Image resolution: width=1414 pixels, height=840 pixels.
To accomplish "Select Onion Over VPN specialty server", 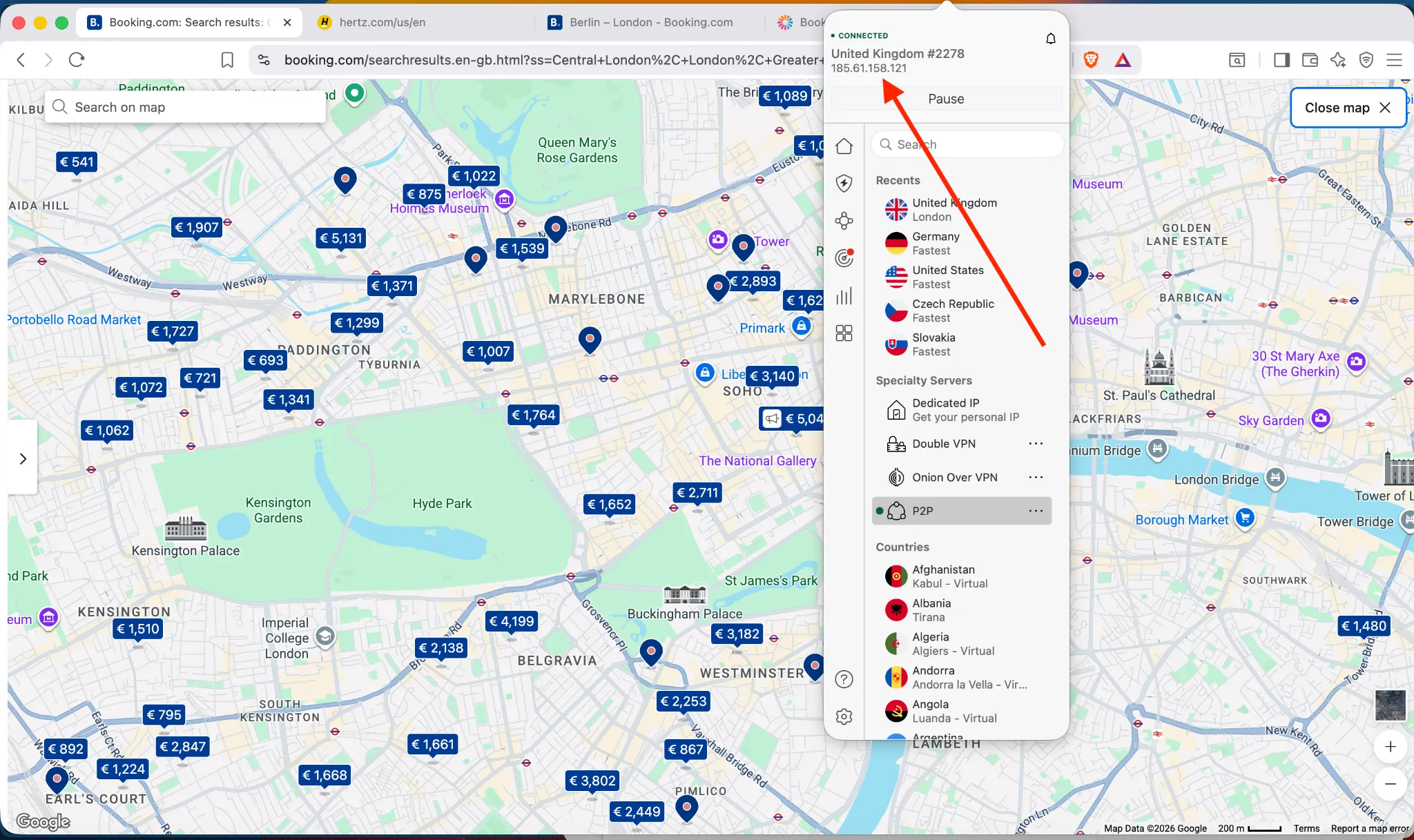I will pyautogui.click(x=954, y=477).
